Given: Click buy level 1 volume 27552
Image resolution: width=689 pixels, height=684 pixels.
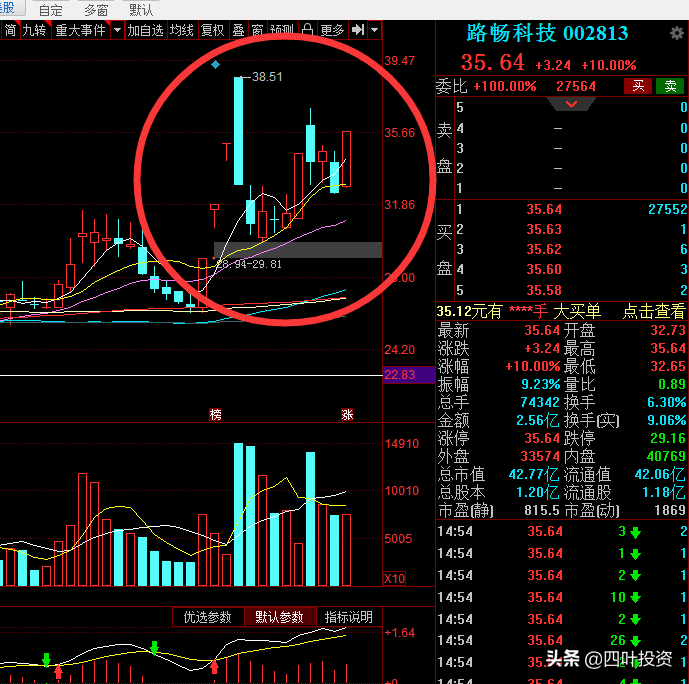Looking at the screenshot, I should click(668, 209).
